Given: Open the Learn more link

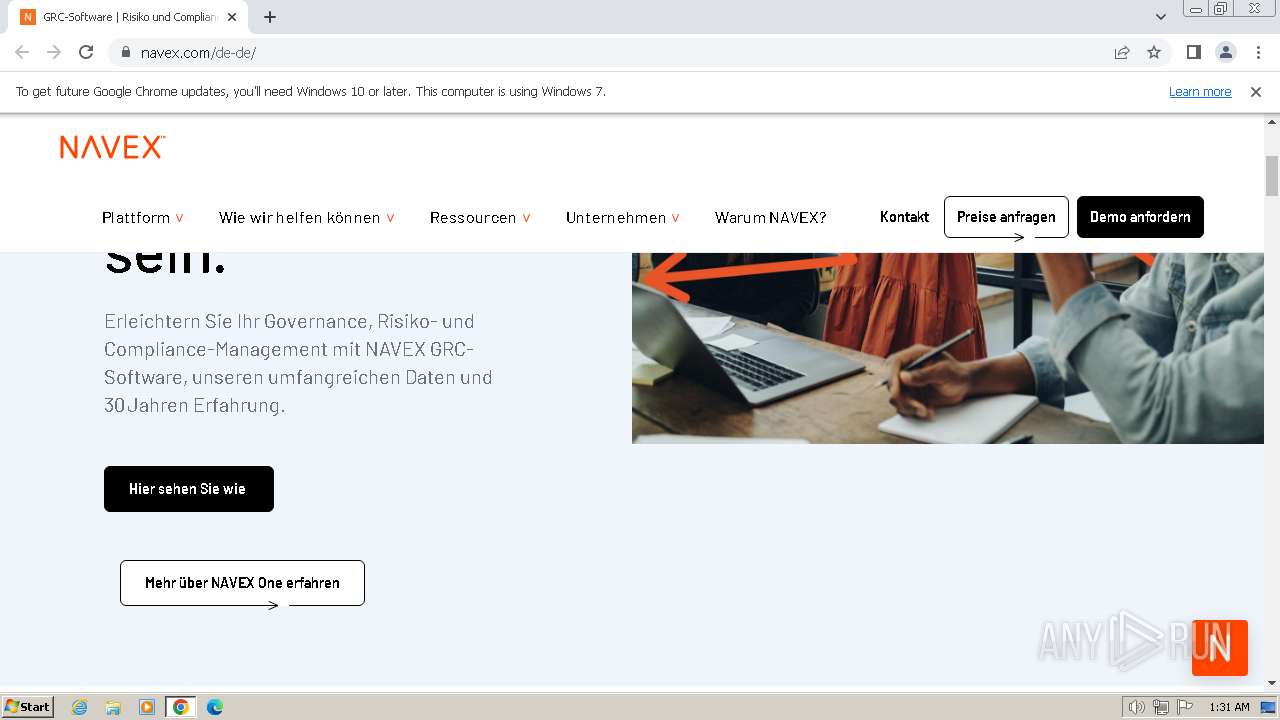Looking at the screenshot, I should [1200, 91].
